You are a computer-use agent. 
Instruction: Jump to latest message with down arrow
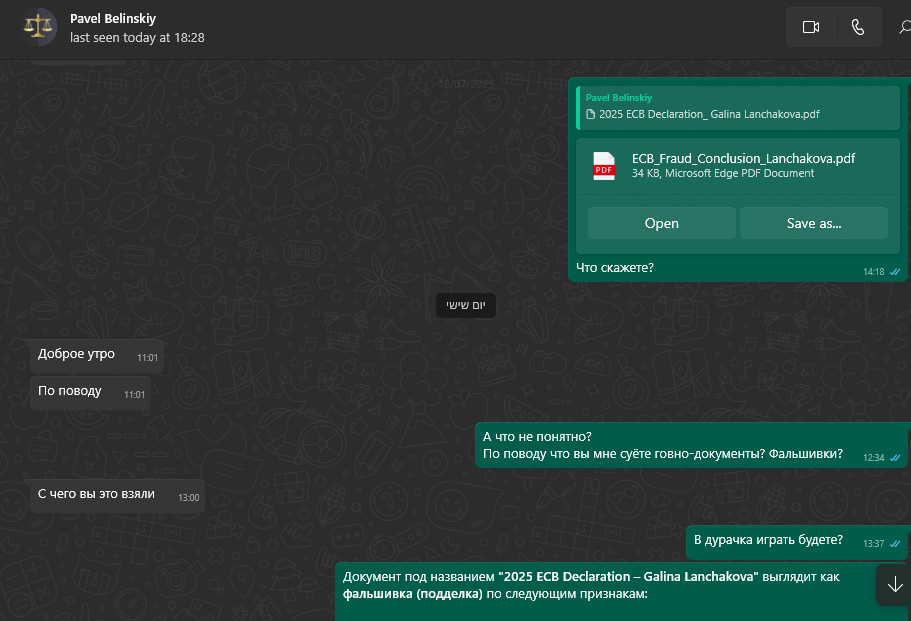(x=894, y=585)
